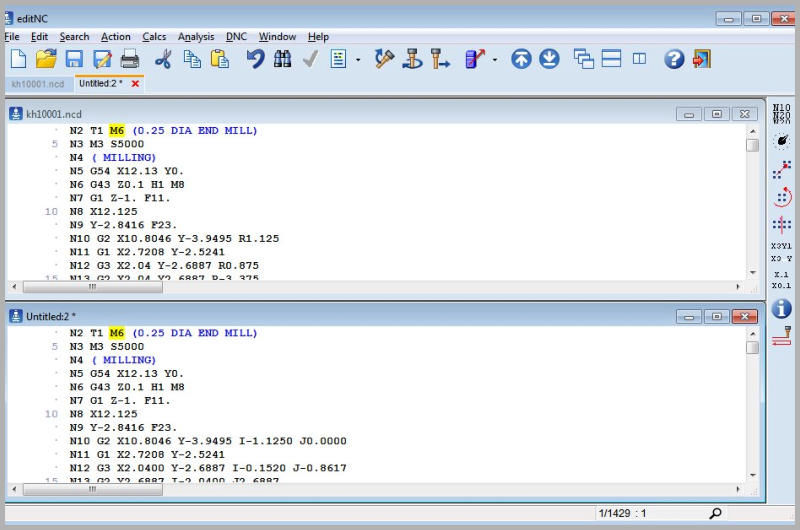Switch to the Untitled:2 tab

[101, 84]
